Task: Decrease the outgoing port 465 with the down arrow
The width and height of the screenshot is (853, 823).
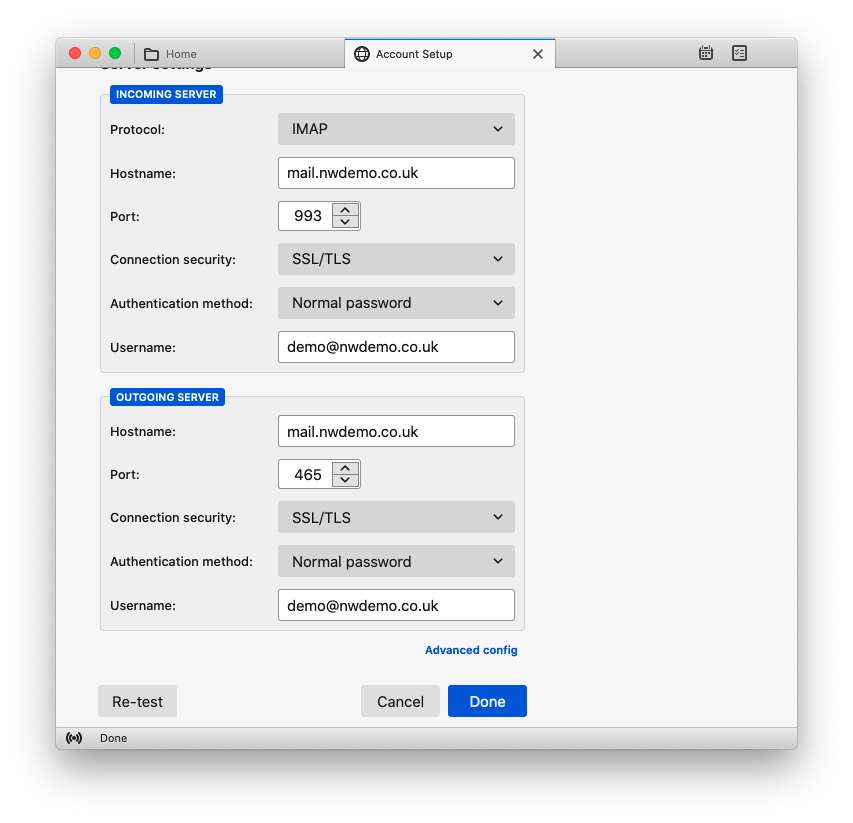Action: (x=345, y=480)
